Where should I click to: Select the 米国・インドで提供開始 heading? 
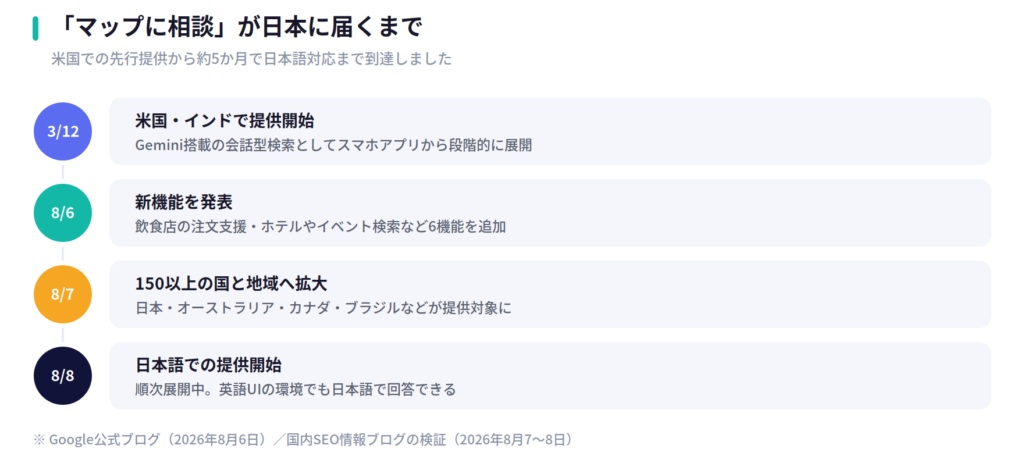(x=225, y=121)
